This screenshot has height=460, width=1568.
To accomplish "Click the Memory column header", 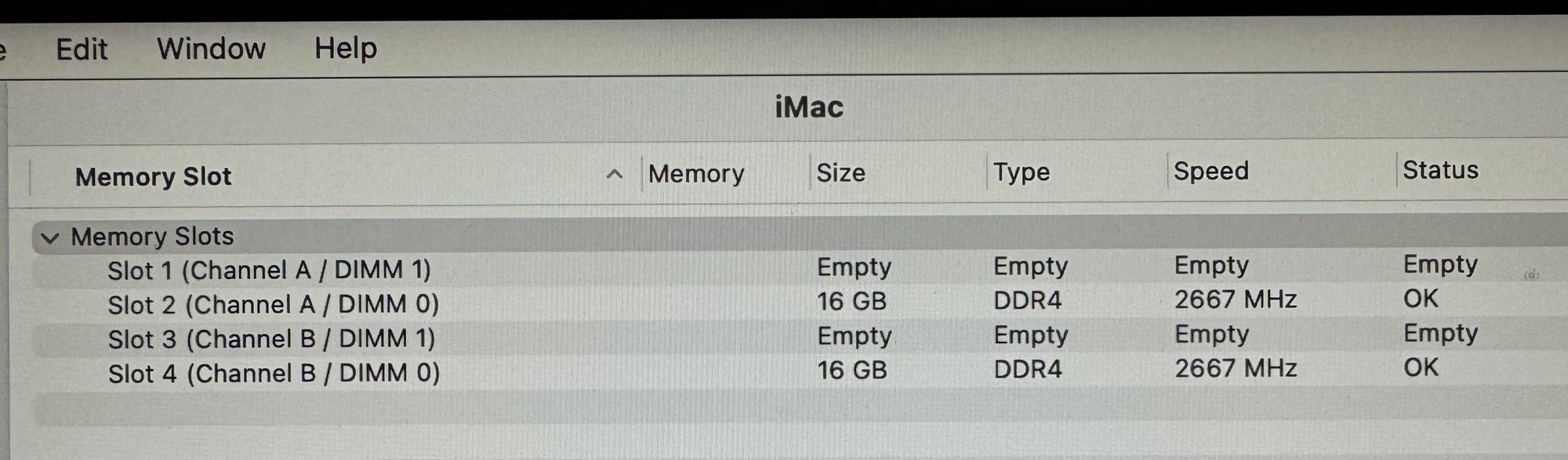I will tap(696, 173).
